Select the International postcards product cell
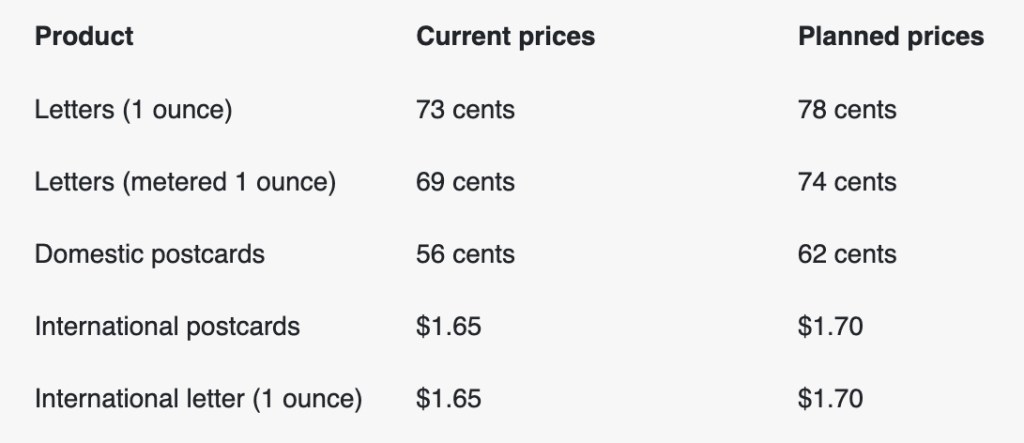 click(x=167, y=326)
